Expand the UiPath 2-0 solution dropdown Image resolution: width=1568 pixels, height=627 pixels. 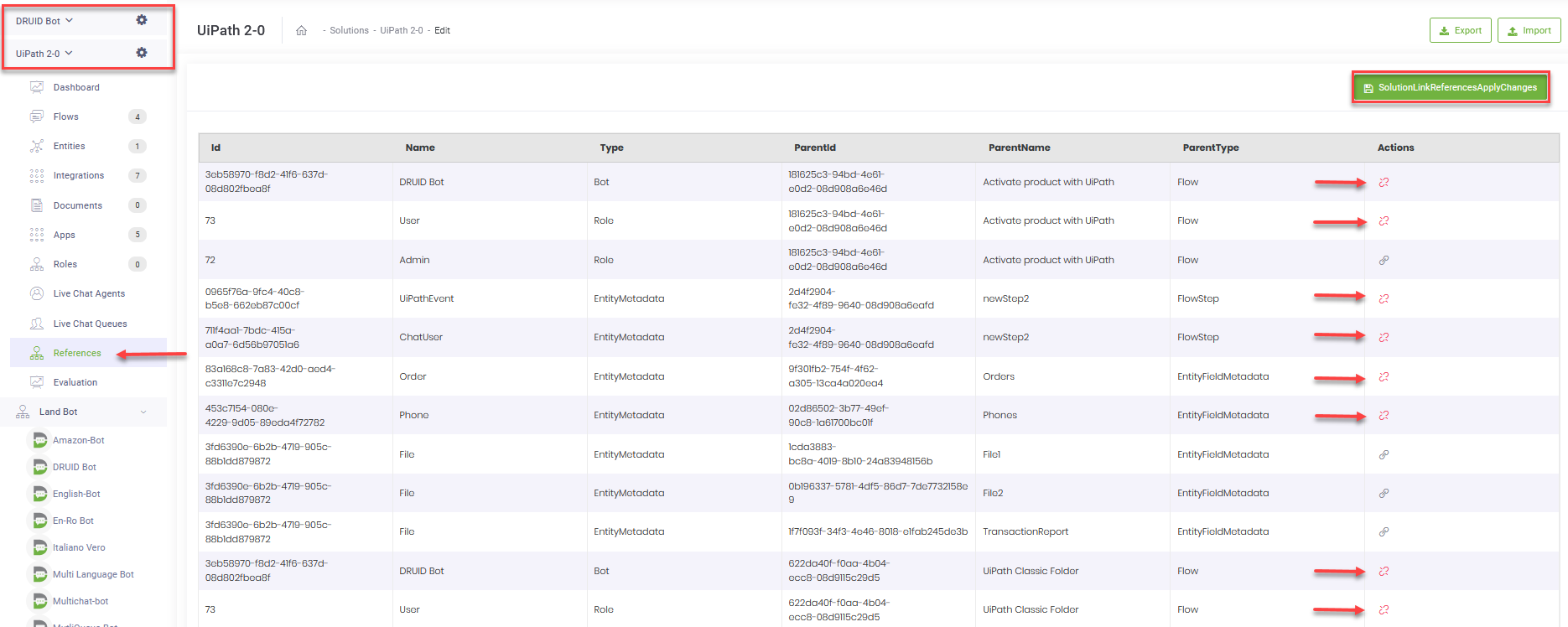pos(44,54)
